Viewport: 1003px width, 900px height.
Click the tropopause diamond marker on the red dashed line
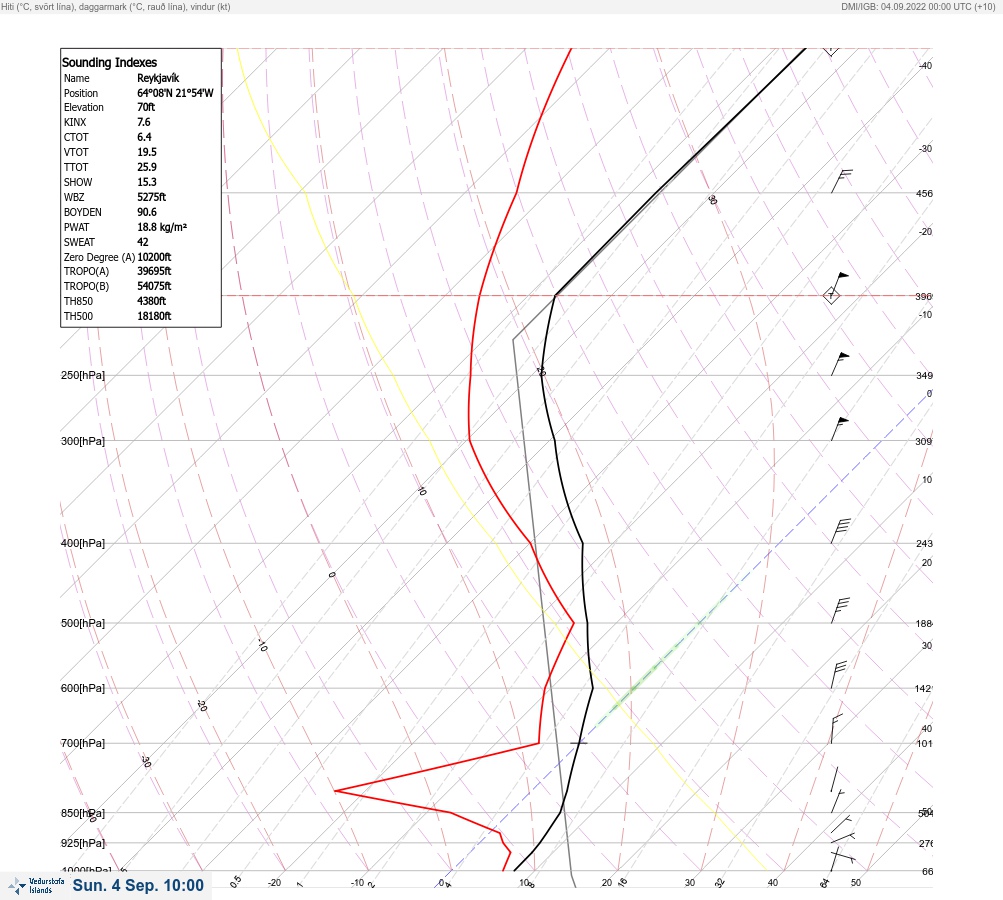(831, 296)
